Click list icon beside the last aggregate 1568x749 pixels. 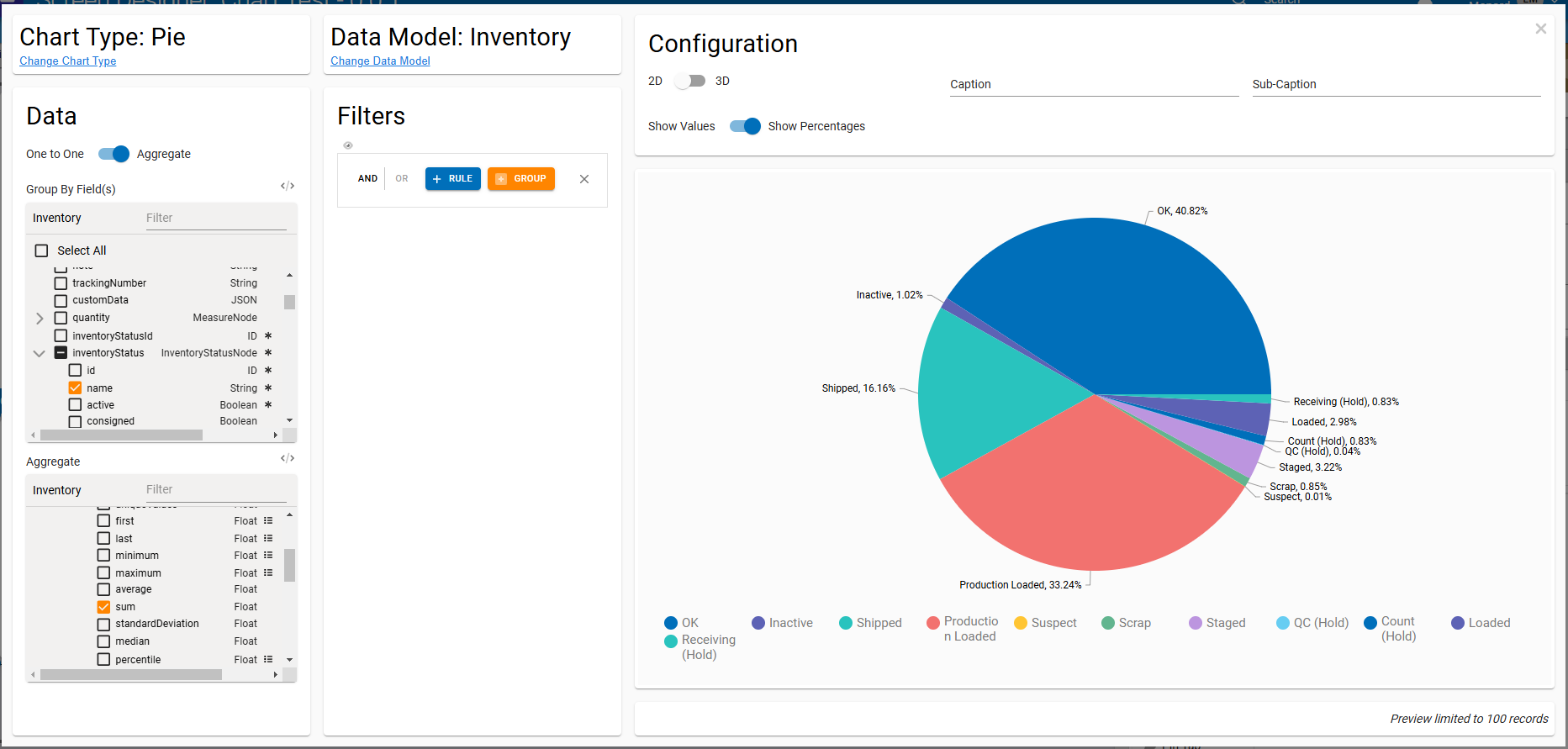[268, 539]
